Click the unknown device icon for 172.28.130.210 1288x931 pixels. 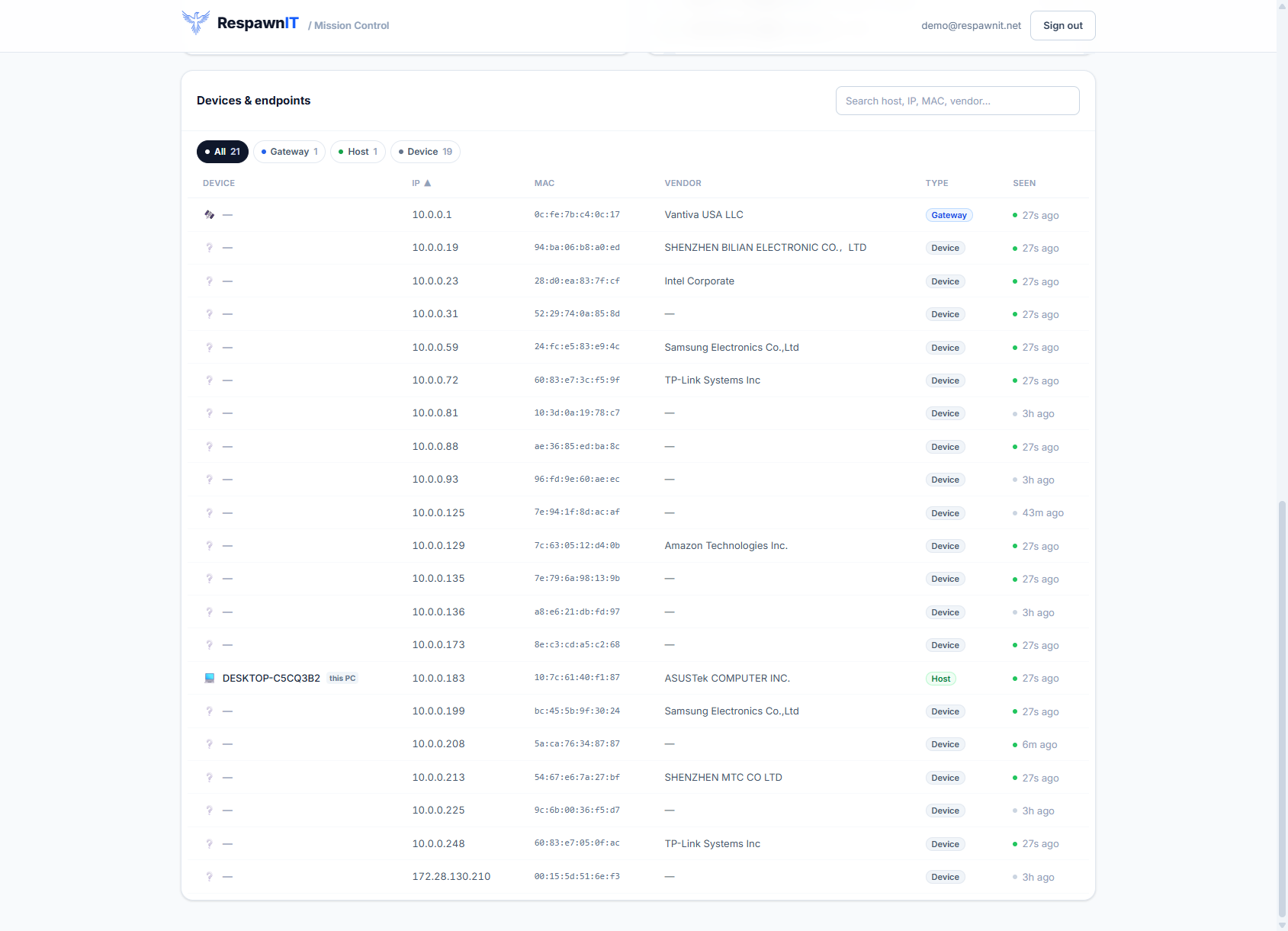(x=209, y=877)
